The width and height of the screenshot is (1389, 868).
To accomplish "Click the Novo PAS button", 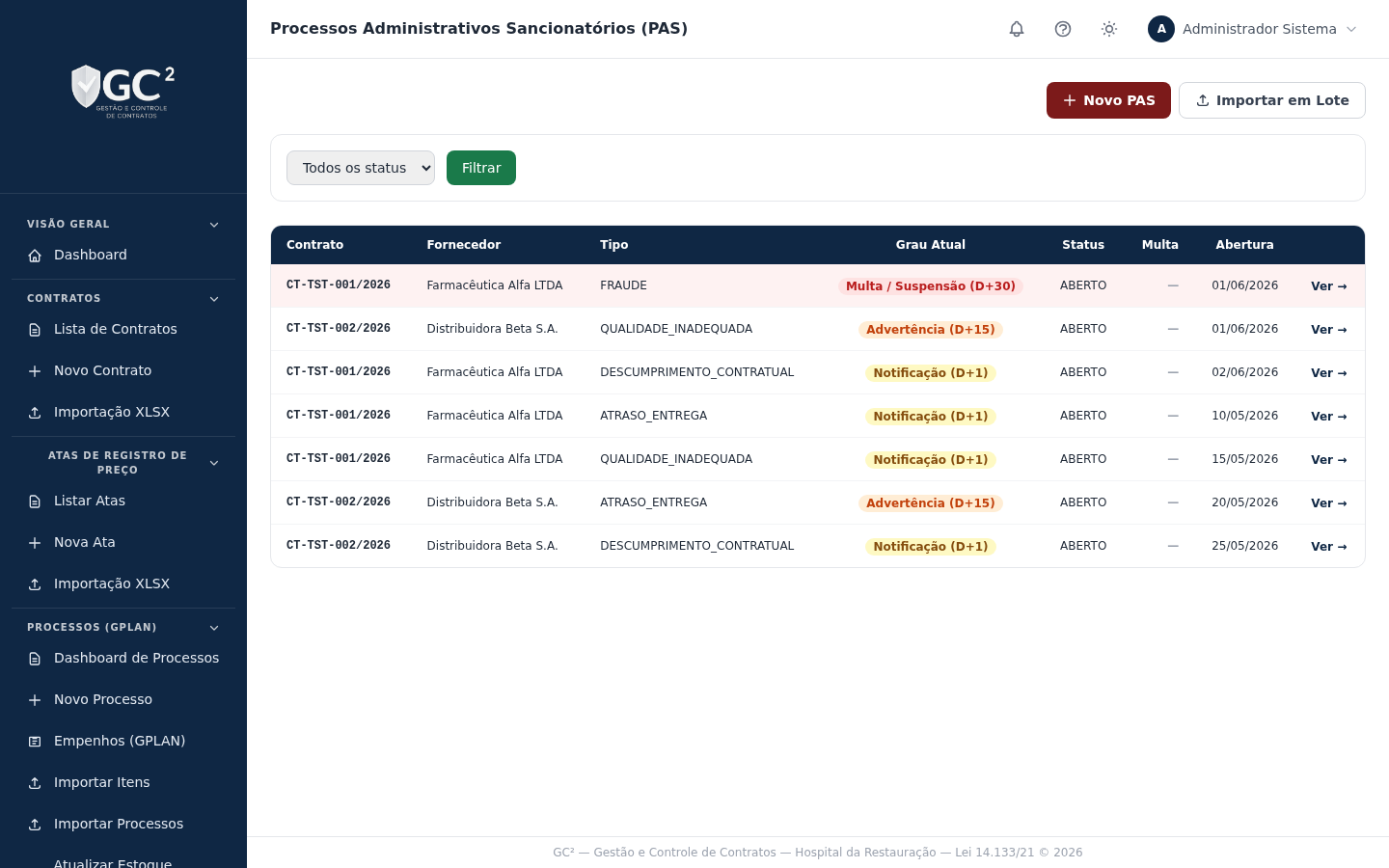I will tap(1108, 100).
